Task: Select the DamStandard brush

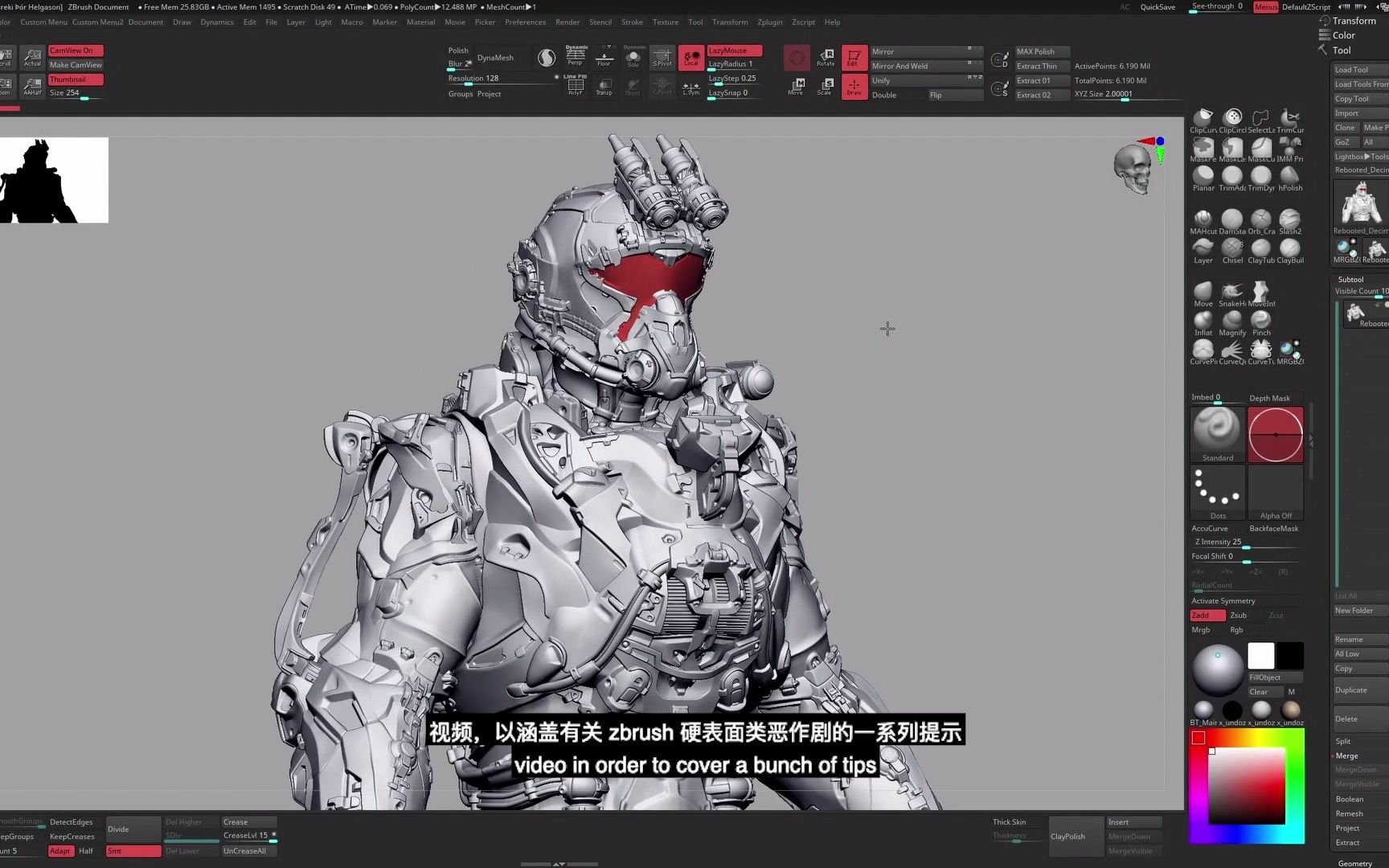Action: pos(1231,219)
